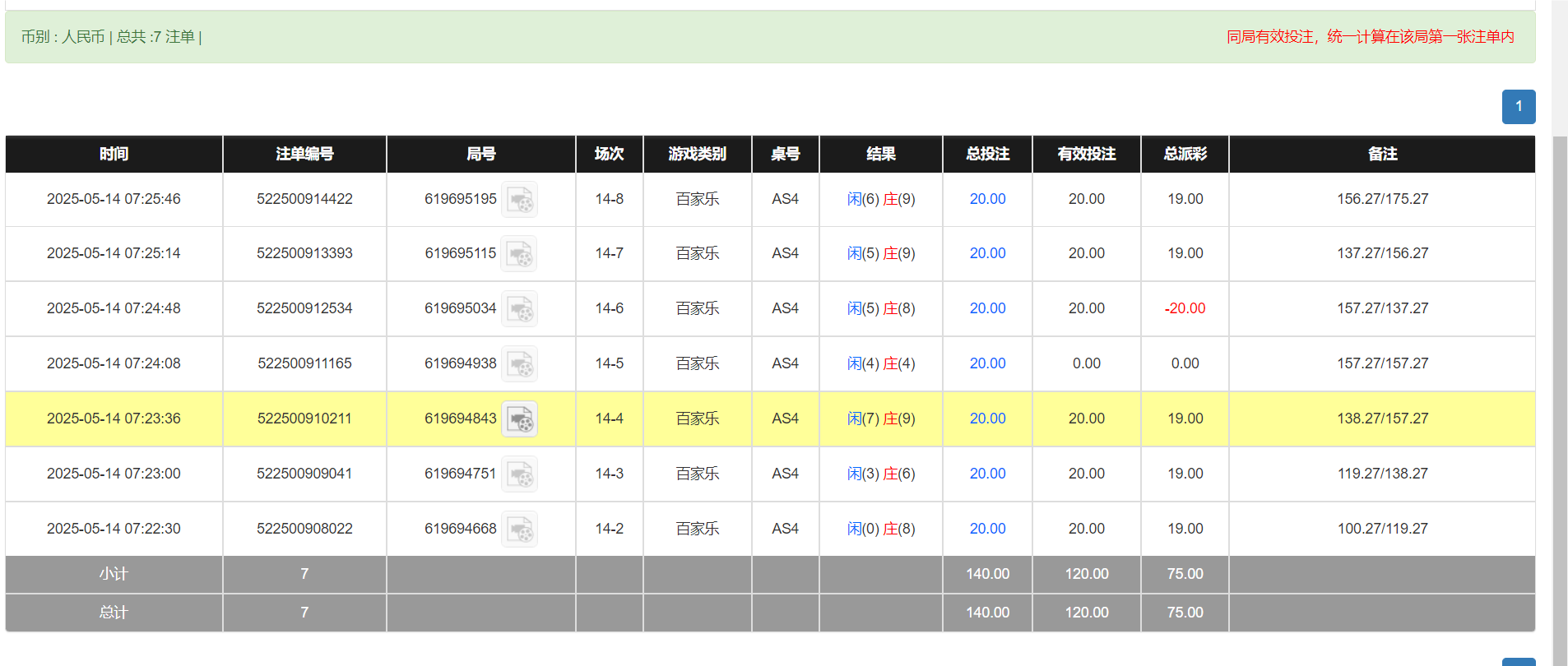The image size is (1568, 666).
Task: Click total bet 20.00 in highlighted row
Action: click(987, 419)
